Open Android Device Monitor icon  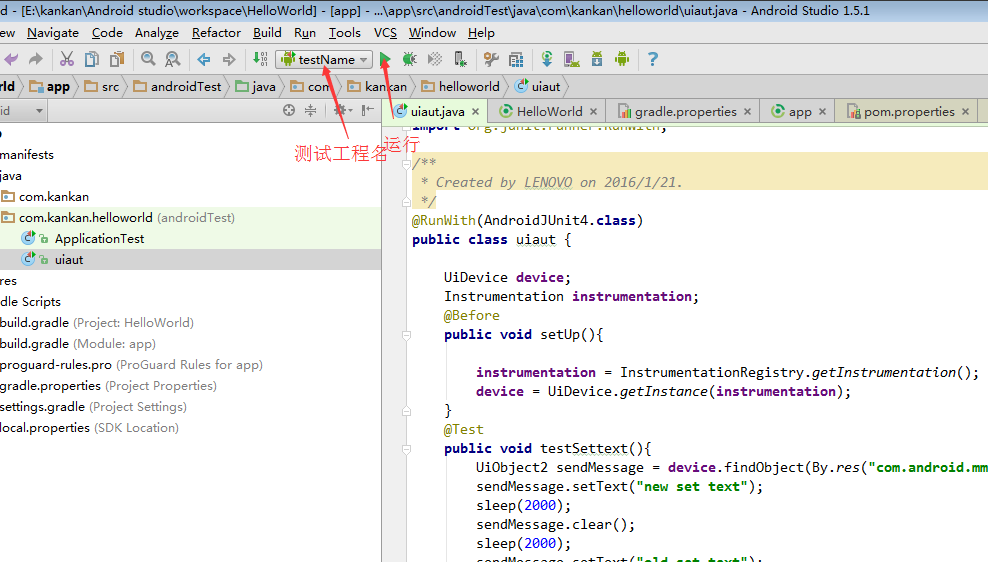pos(622,59)
